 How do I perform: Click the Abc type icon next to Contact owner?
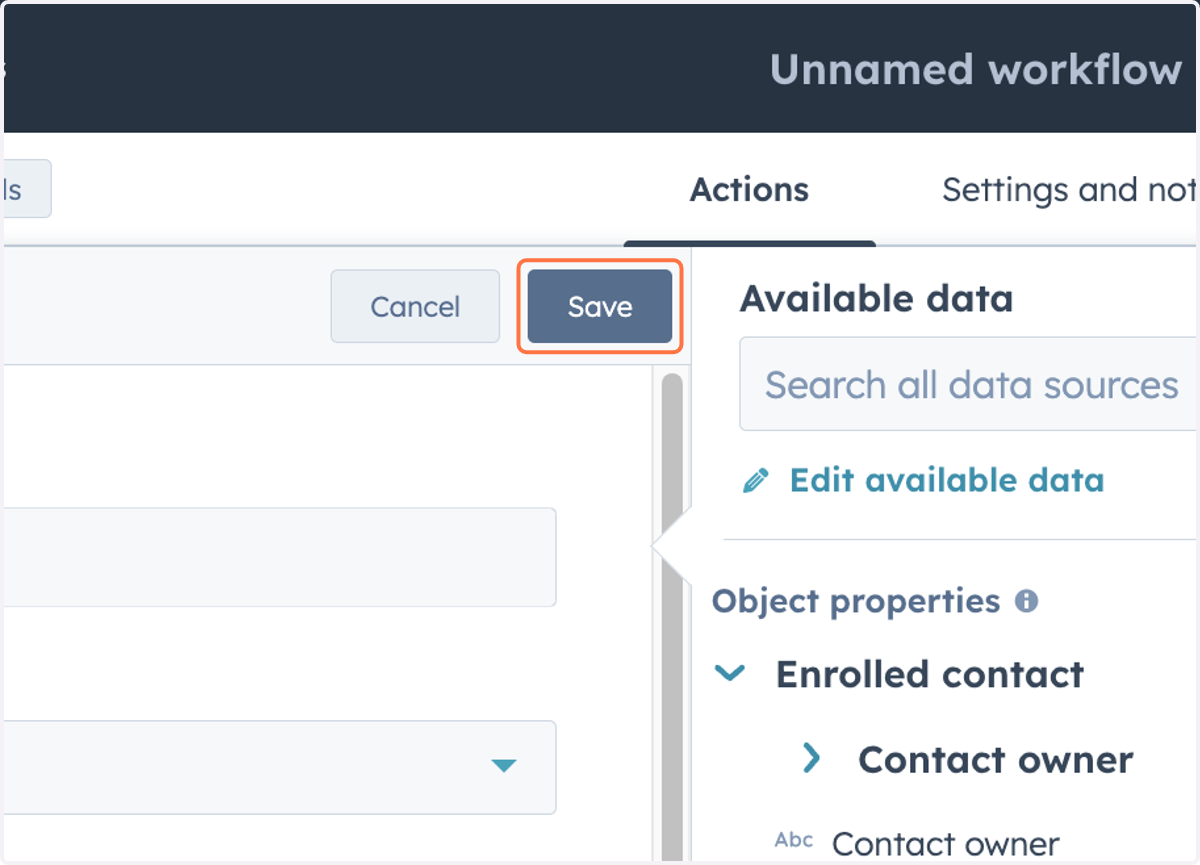click(x=794, y=840)
